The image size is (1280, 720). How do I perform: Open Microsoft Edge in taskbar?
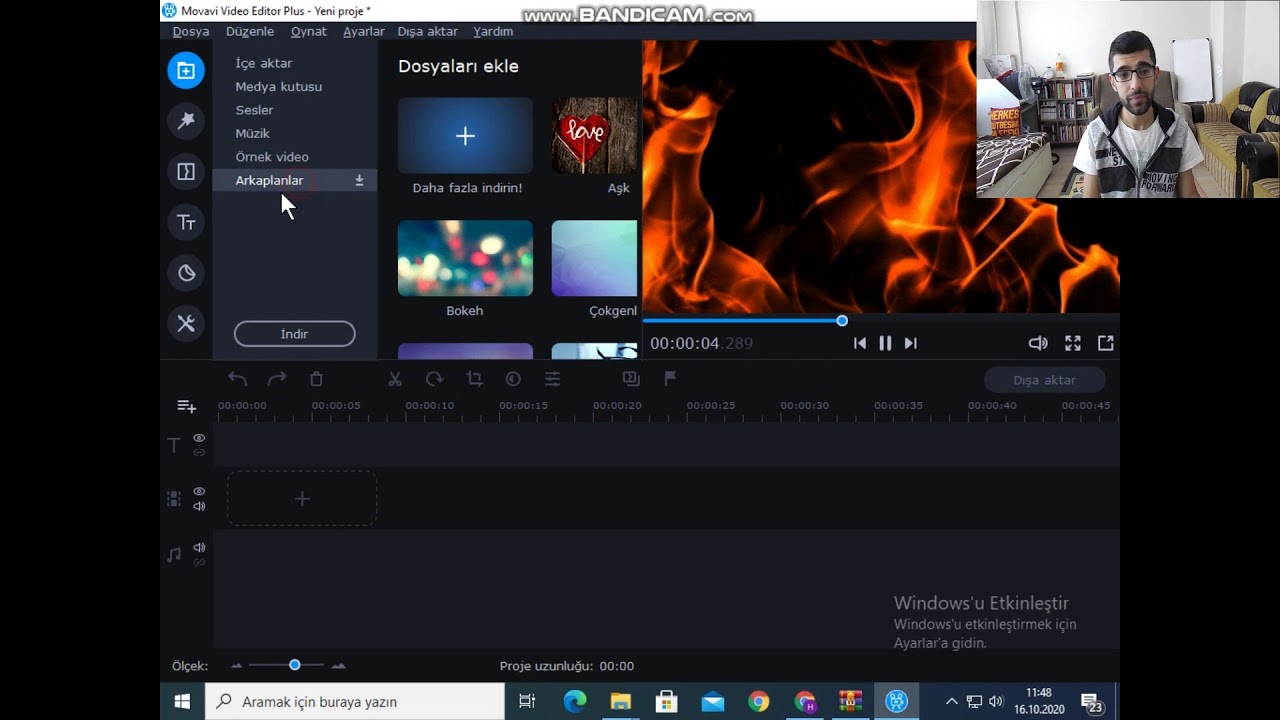coord(575,702)
